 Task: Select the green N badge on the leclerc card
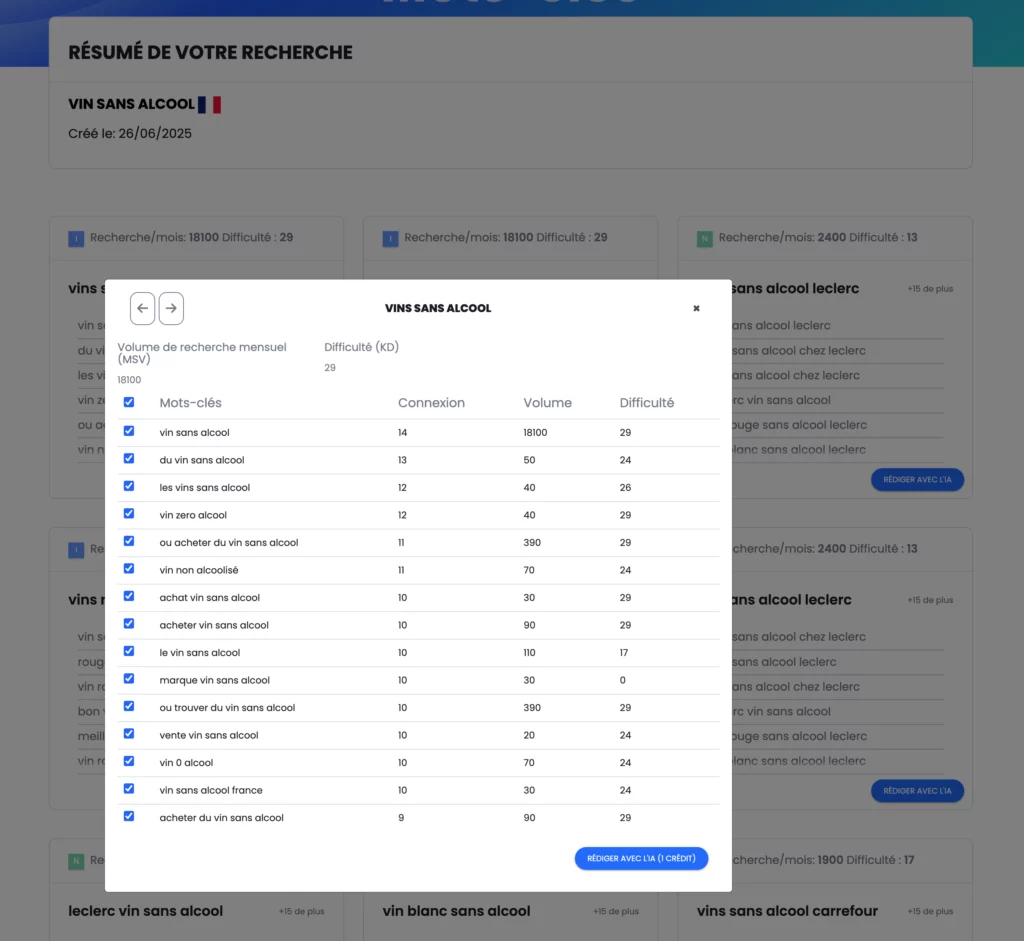coord(706,239)
